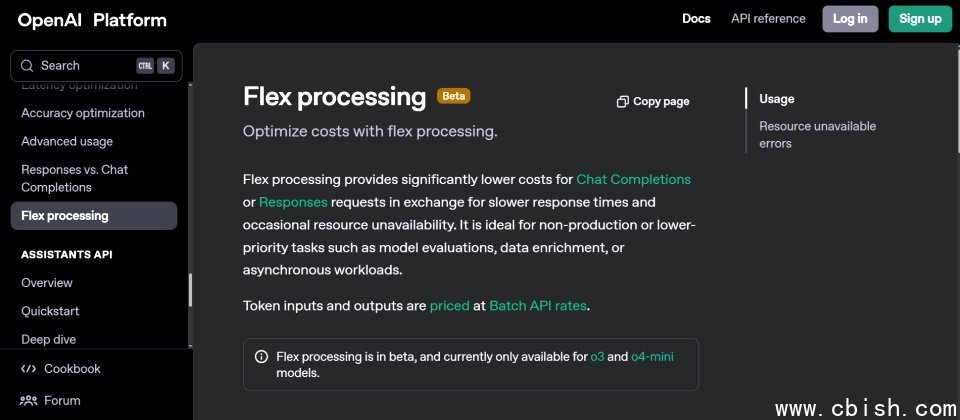Image resolution: width=960 pixels, height=420 pixels.
Task: Open the Cookbook code icon
Action: pyautogui.click(x=28, y=369)
